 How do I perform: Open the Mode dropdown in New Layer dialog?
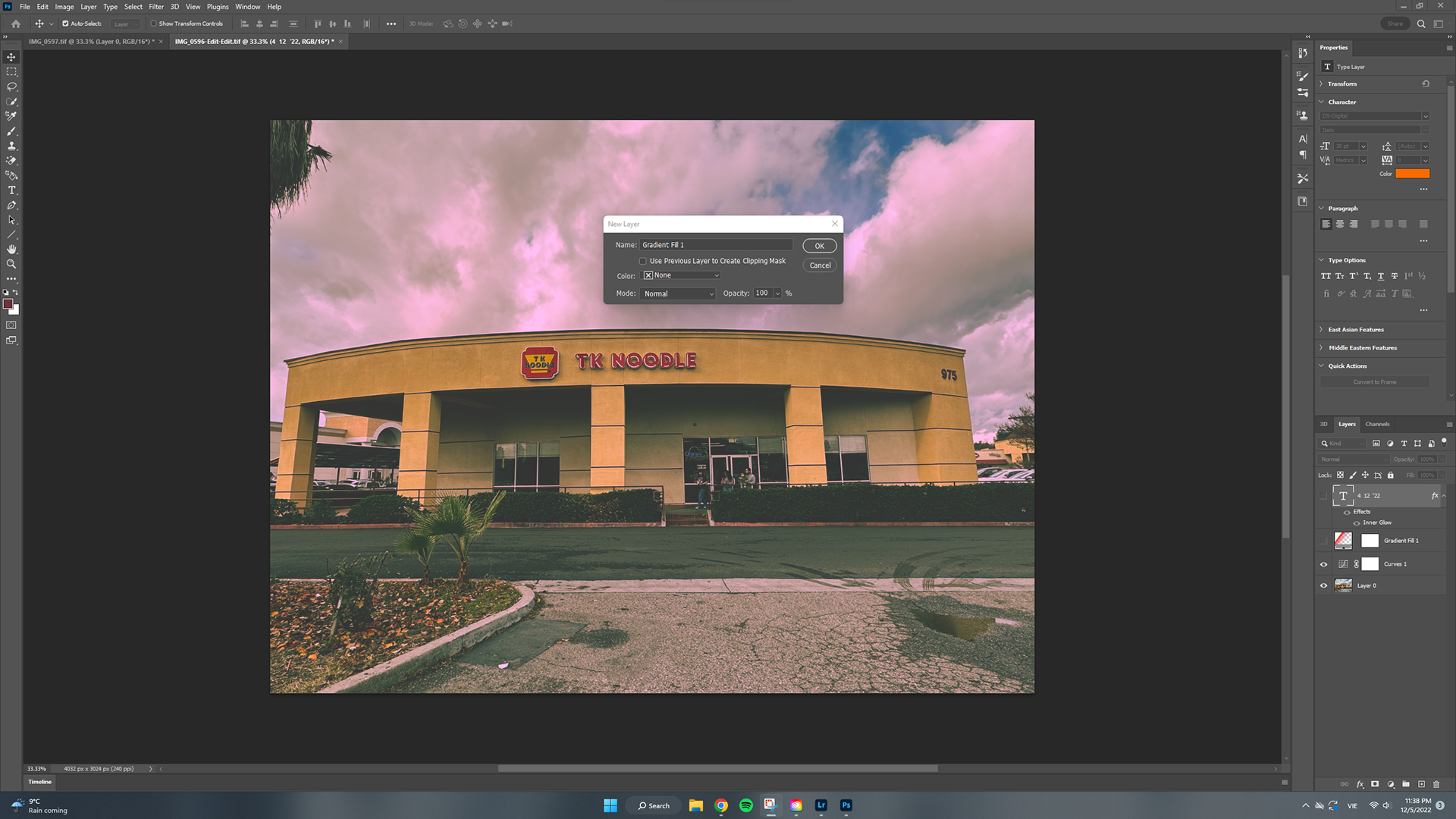(677, 293)
